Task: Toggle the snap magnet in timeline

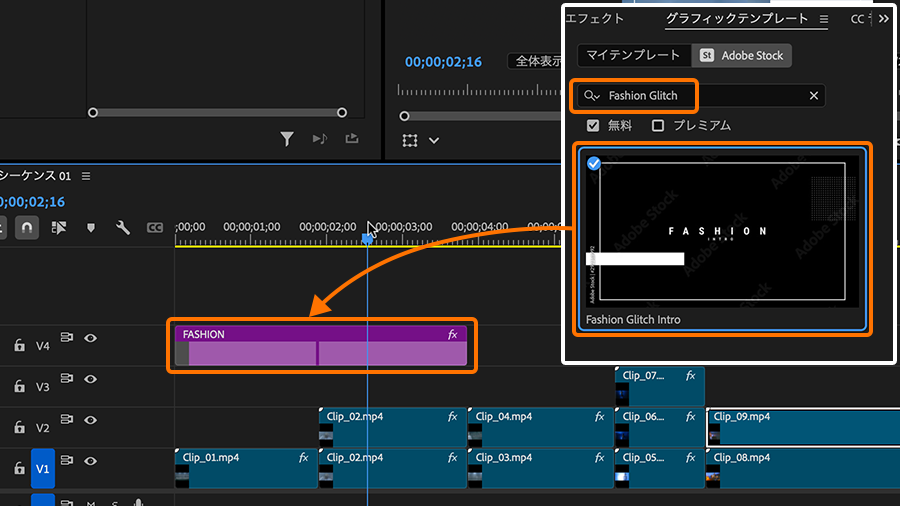Action: [x=26, y=228]
